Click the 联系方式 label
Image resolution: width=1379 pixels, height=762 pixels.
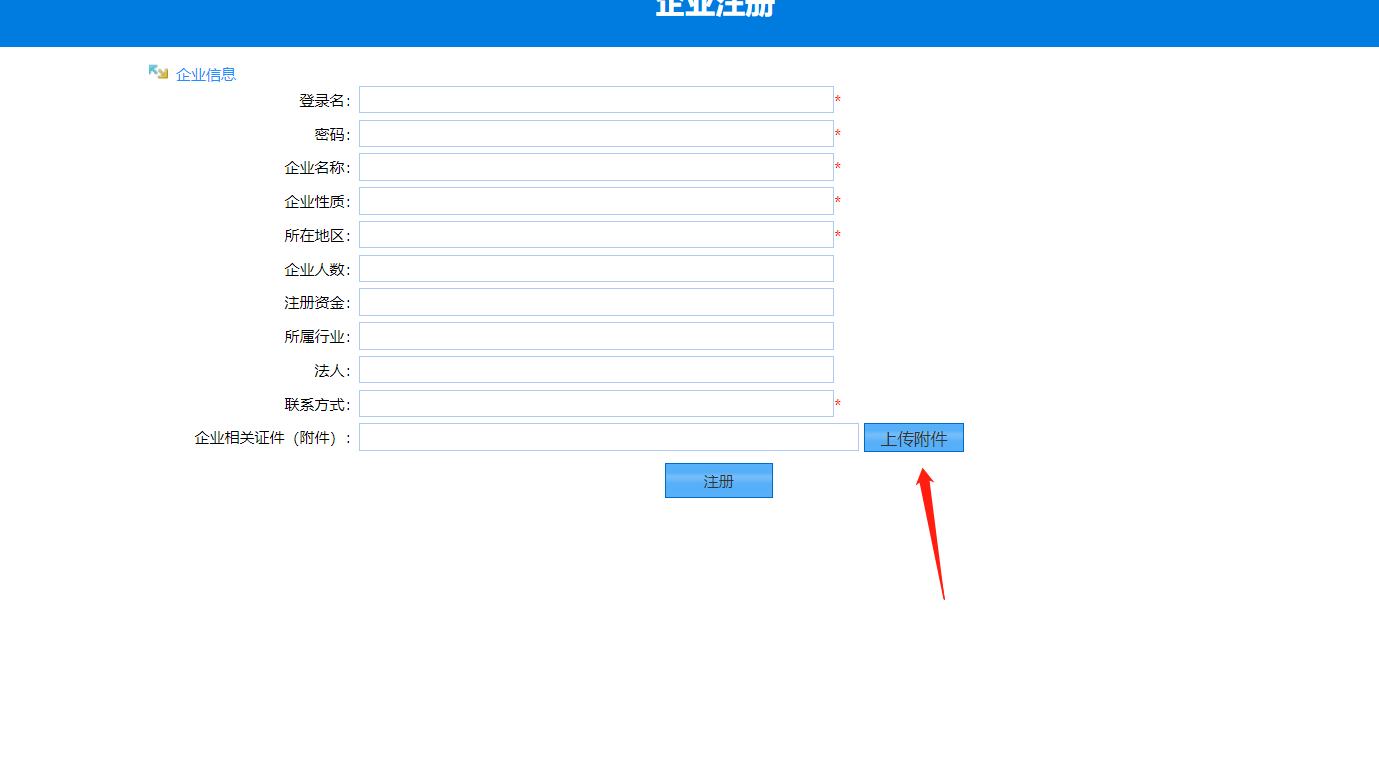pyautogui.click(x=318, y=405)
